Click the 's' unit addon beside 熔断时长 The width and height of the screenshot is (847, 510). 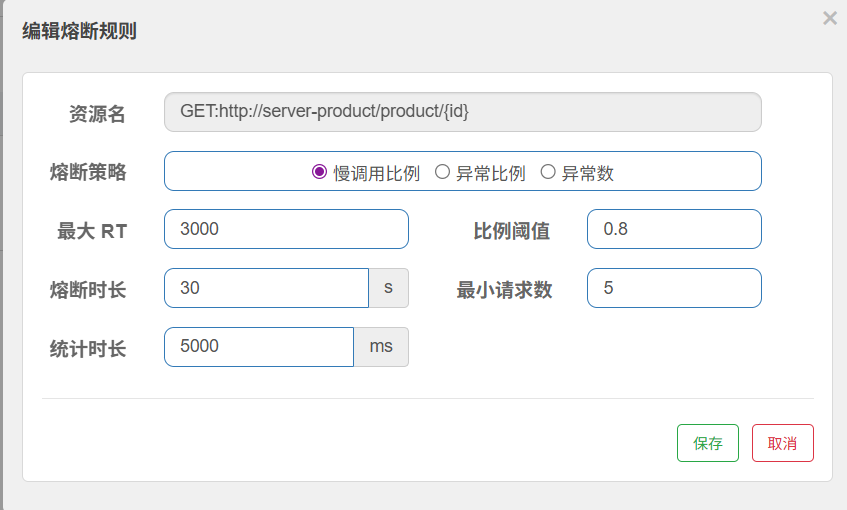(389, 288)
